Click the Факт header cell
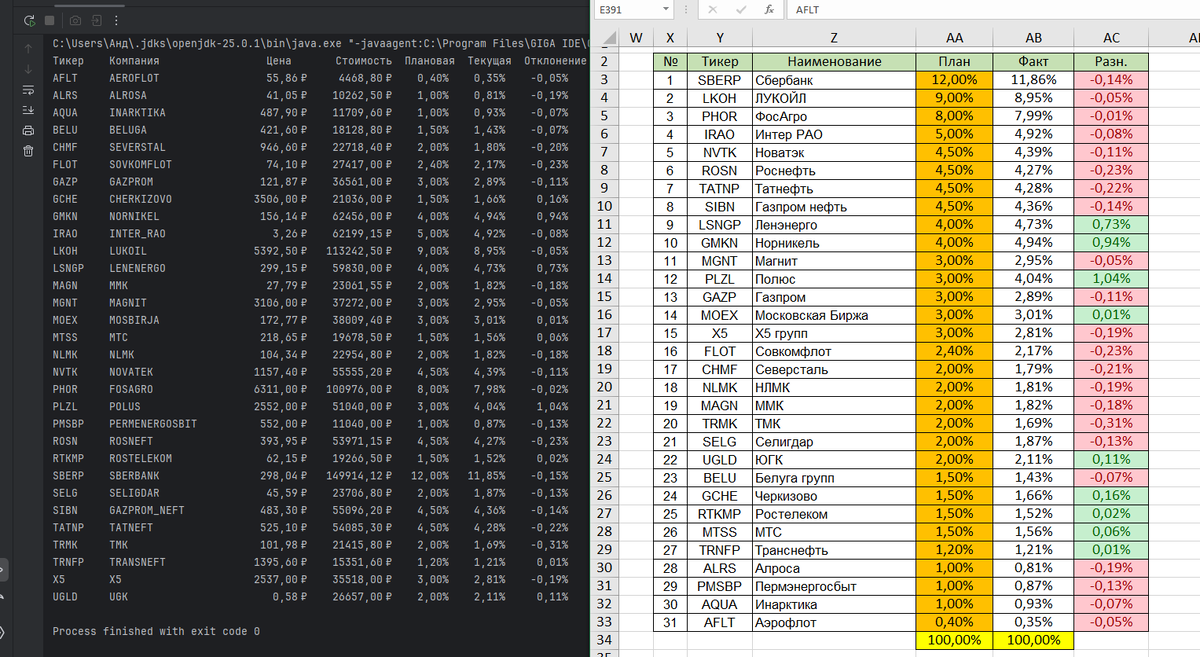1200x657 pixels. [1034, 62]
